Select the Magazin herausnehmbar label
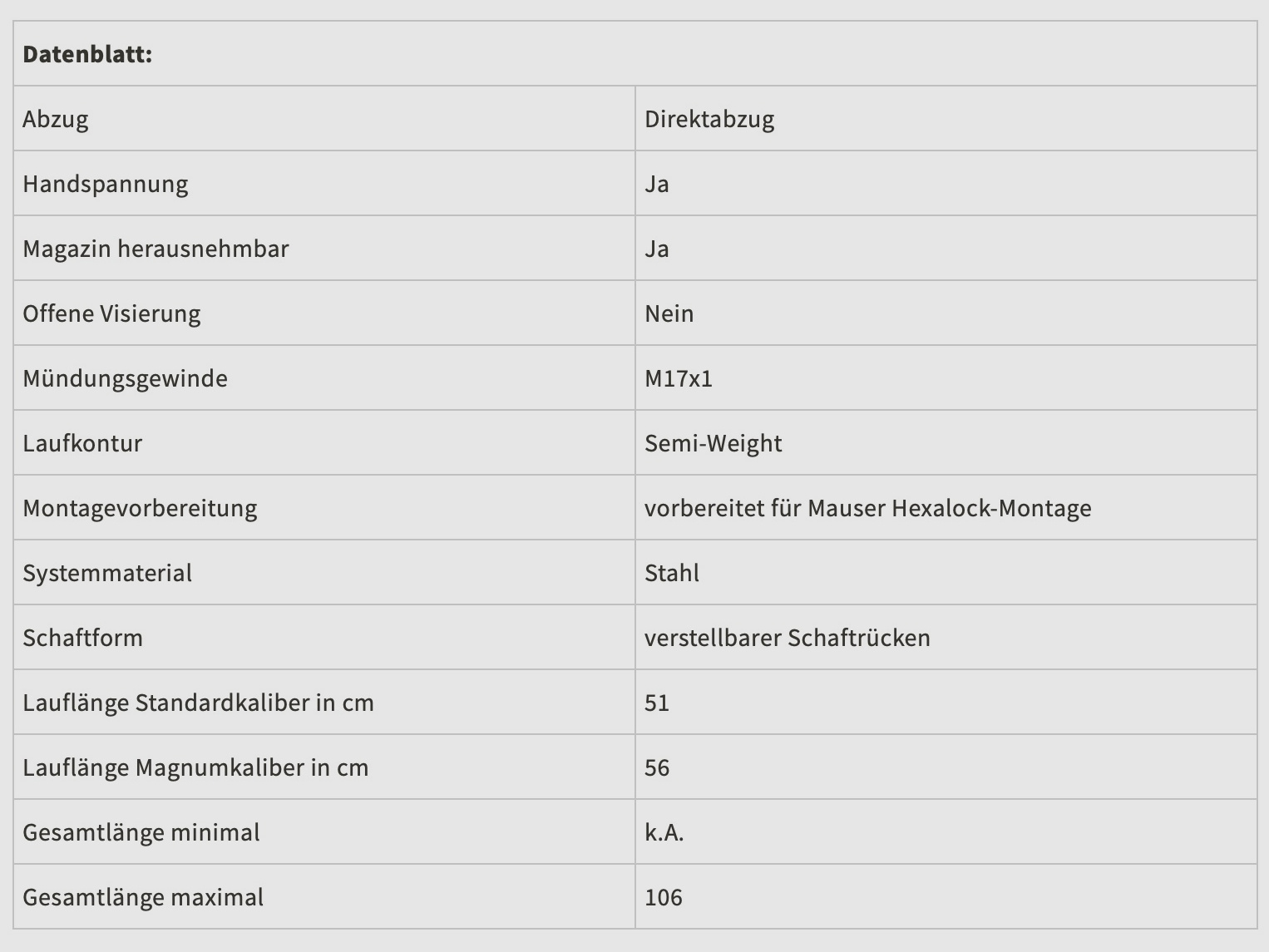This screenshot has width=1269, height=952. coord(156,249)
